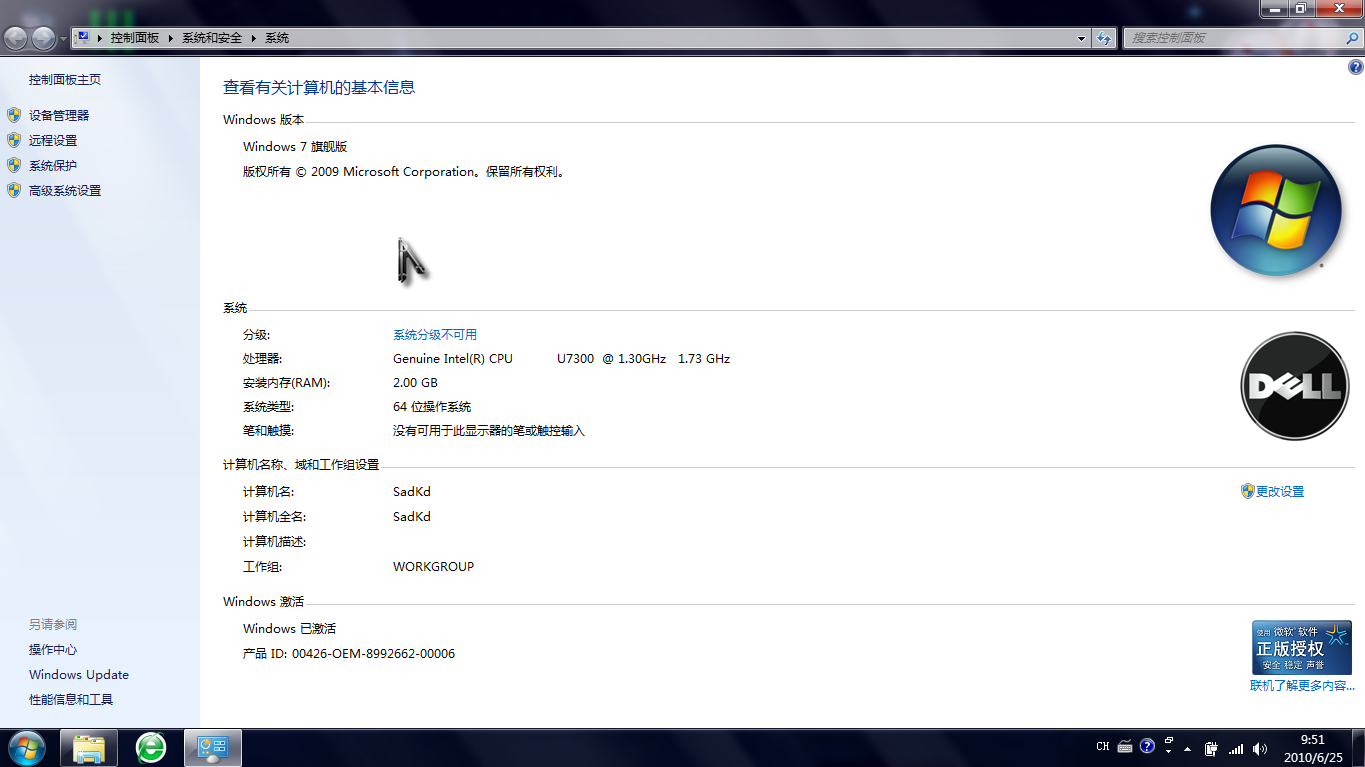Click the CH input language indicator

pos(1103,747)
